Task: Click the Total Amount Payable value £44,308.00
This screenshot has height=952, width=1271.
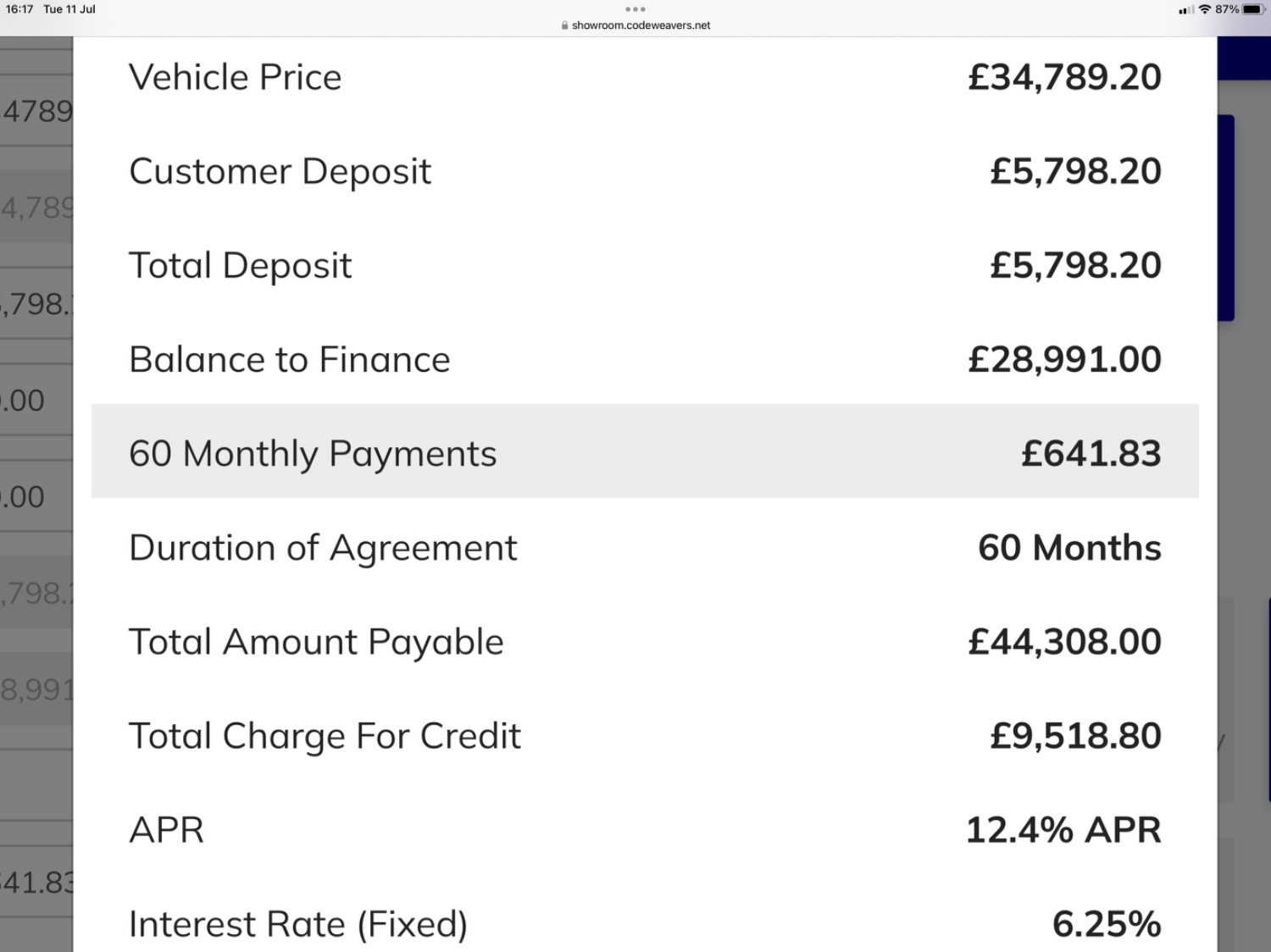Action: 1065,642
